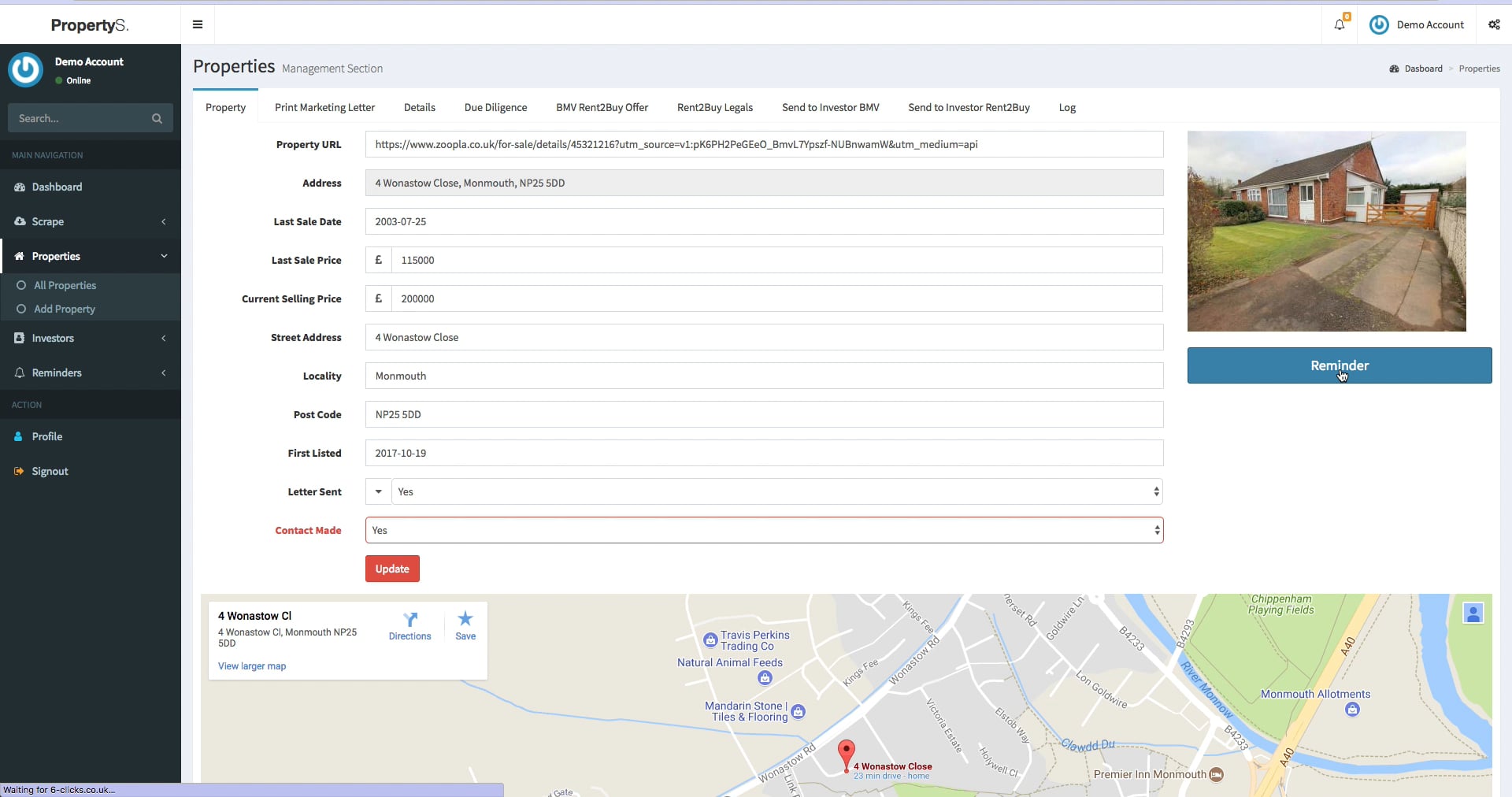Switch to the Print Marketing Letter tab
Image resolution: width=1512 pixels, height=797 pixels.
[324, 107]
